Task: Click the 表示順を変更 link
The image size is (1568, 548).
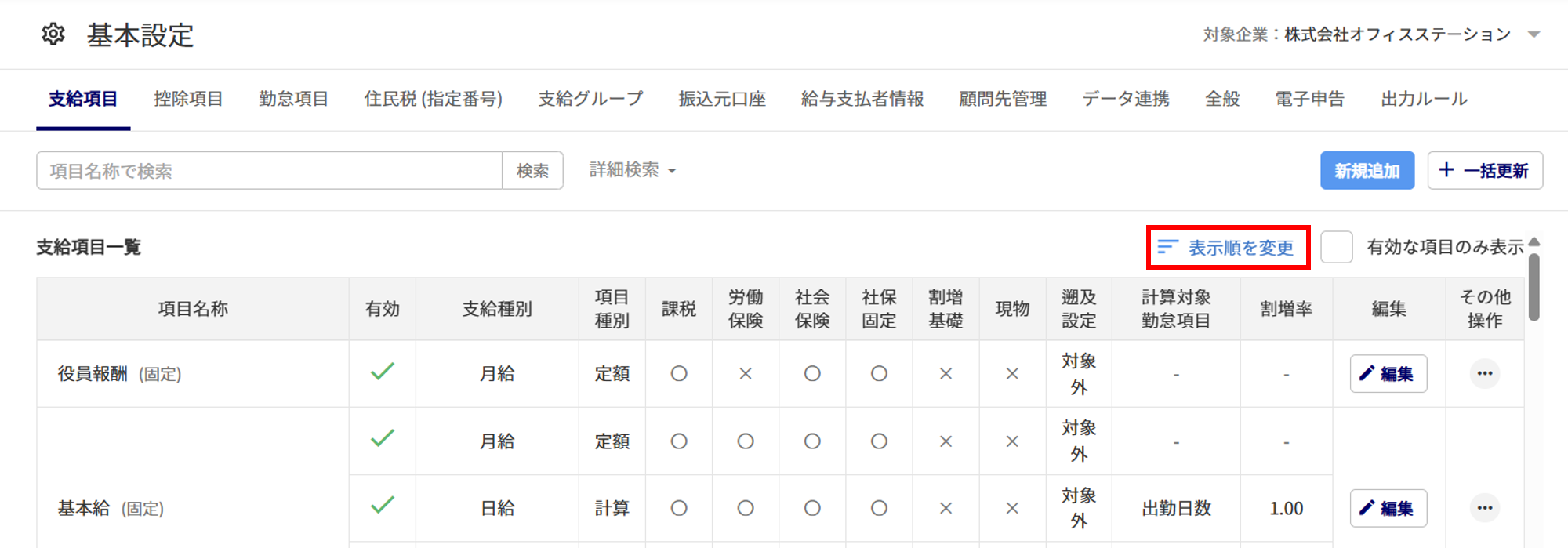Action: 1227,248
